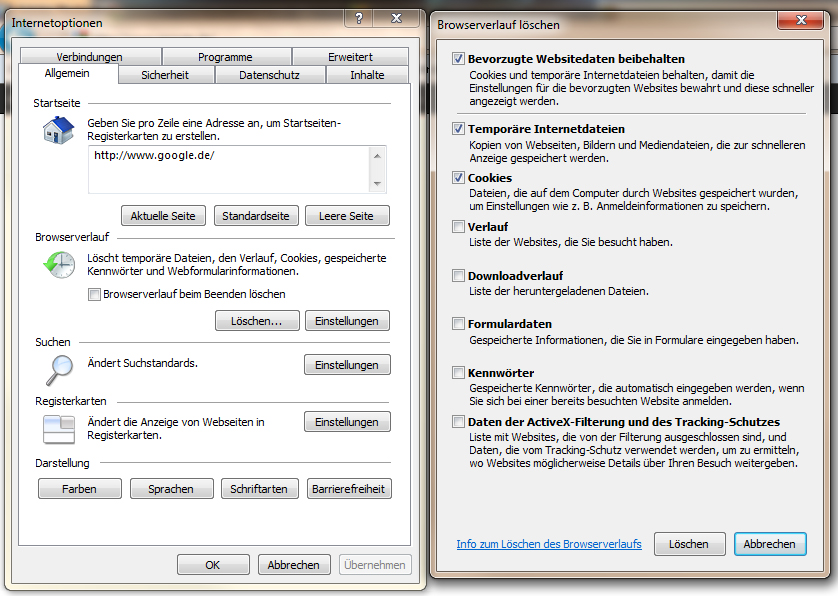Screen dimensions: 838x596
Task: Click the house icon in Startseite section
Action: click(57, 130)
